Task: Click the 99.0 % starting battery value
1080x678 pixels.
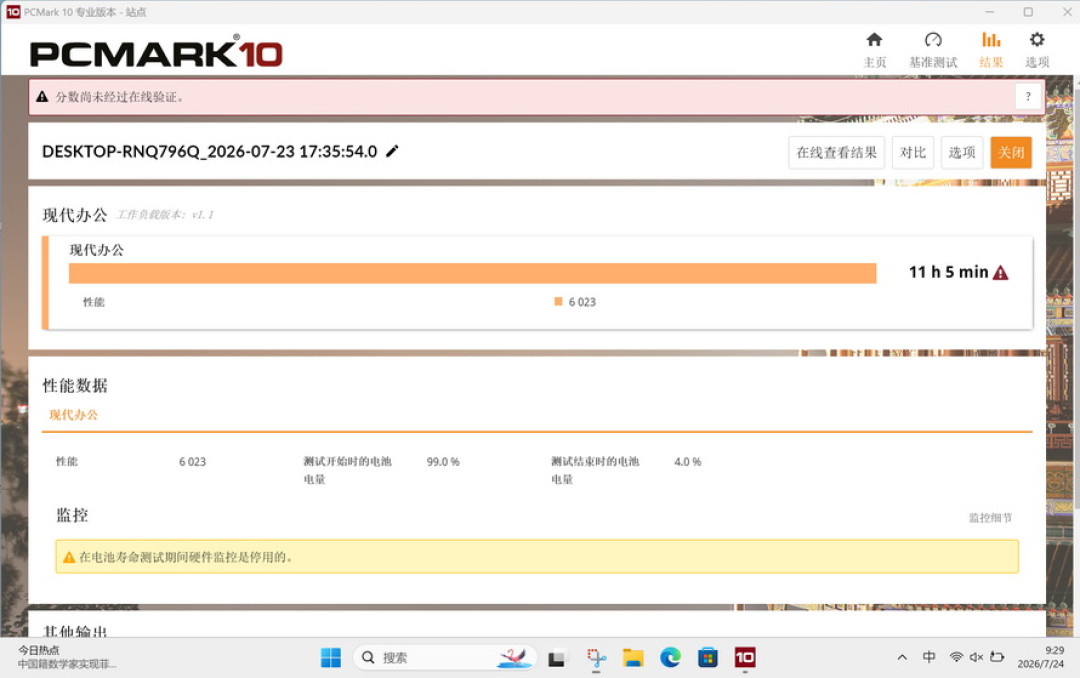Action: tap(443, 462)
